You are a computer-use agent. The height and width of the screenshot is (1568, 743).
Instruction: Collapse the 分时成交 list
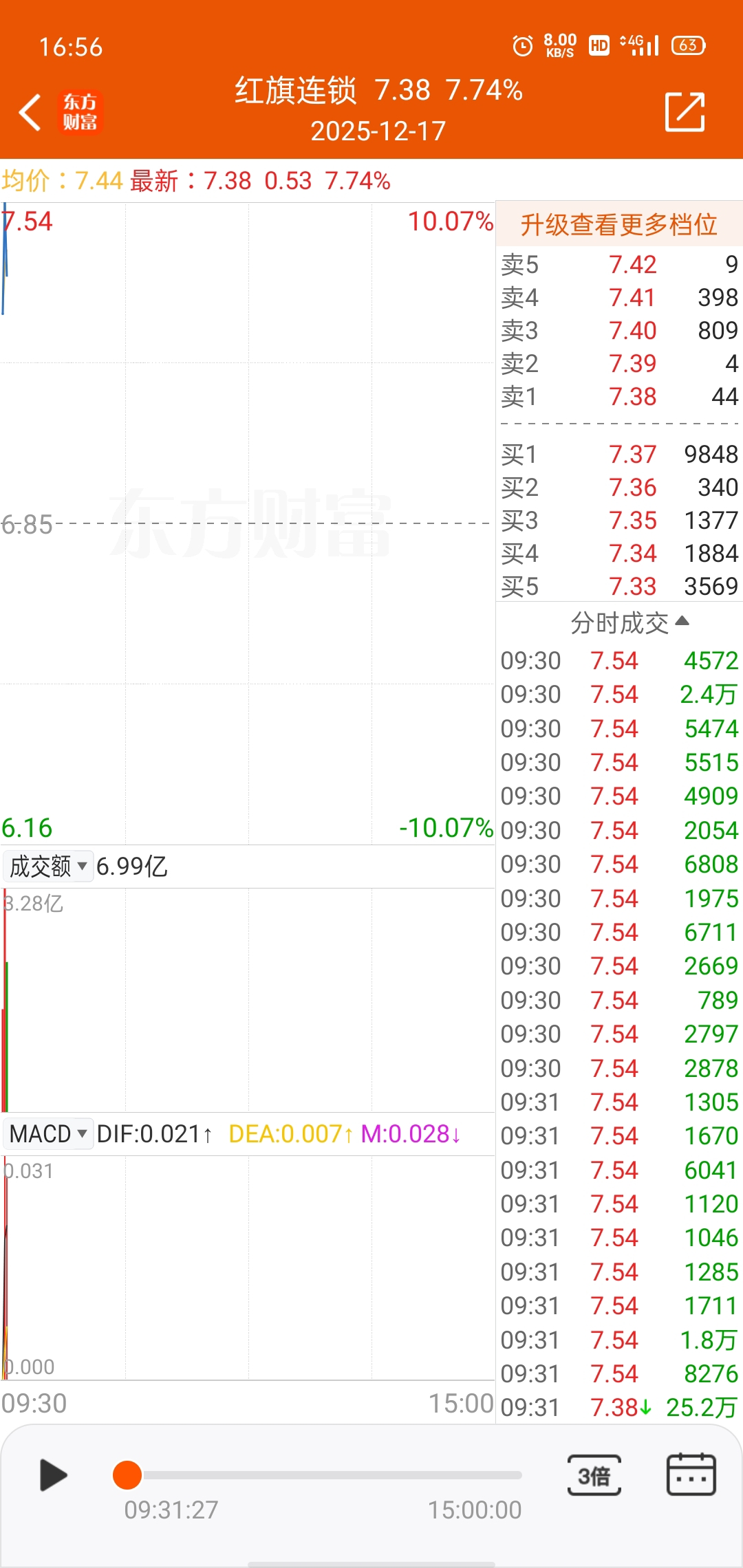click(629, 622)
